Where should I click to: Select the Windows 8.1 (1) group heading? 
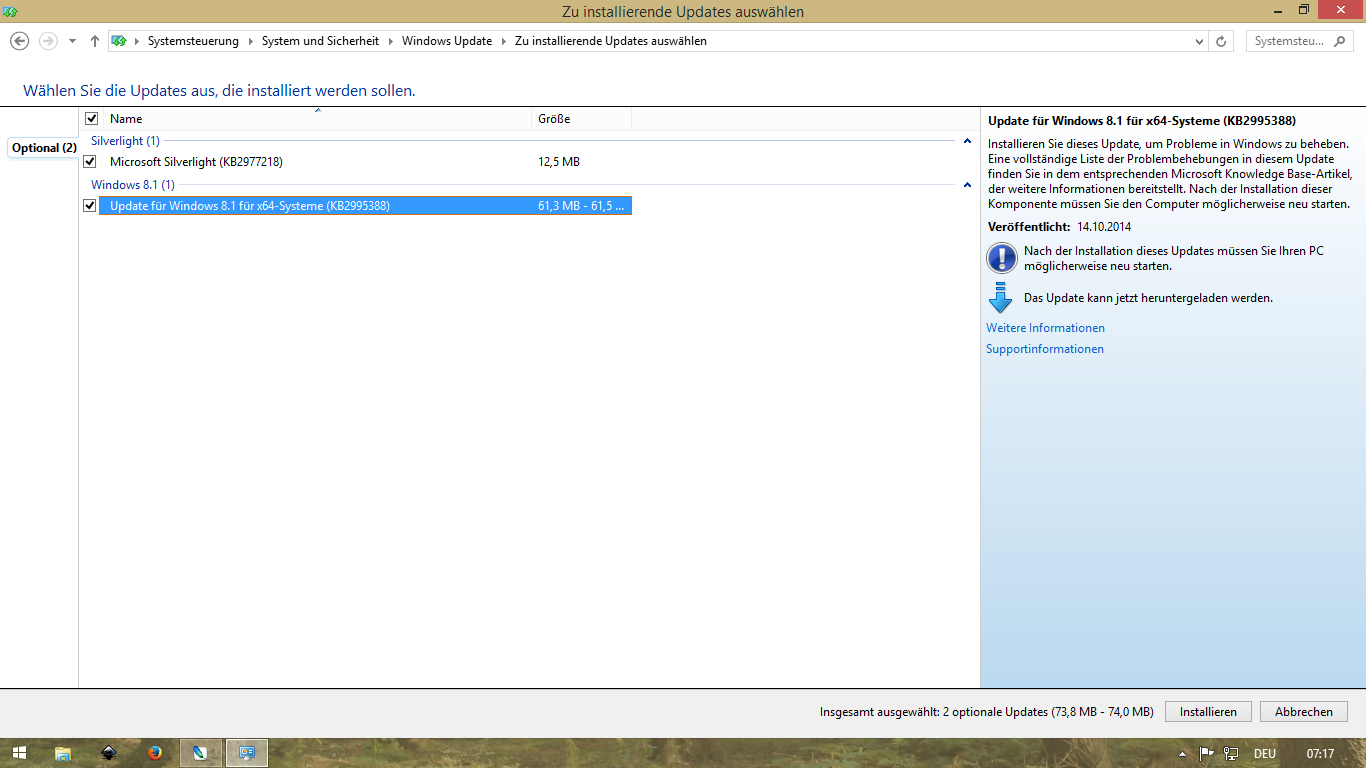pyautogui.click(x=133, y=185)
